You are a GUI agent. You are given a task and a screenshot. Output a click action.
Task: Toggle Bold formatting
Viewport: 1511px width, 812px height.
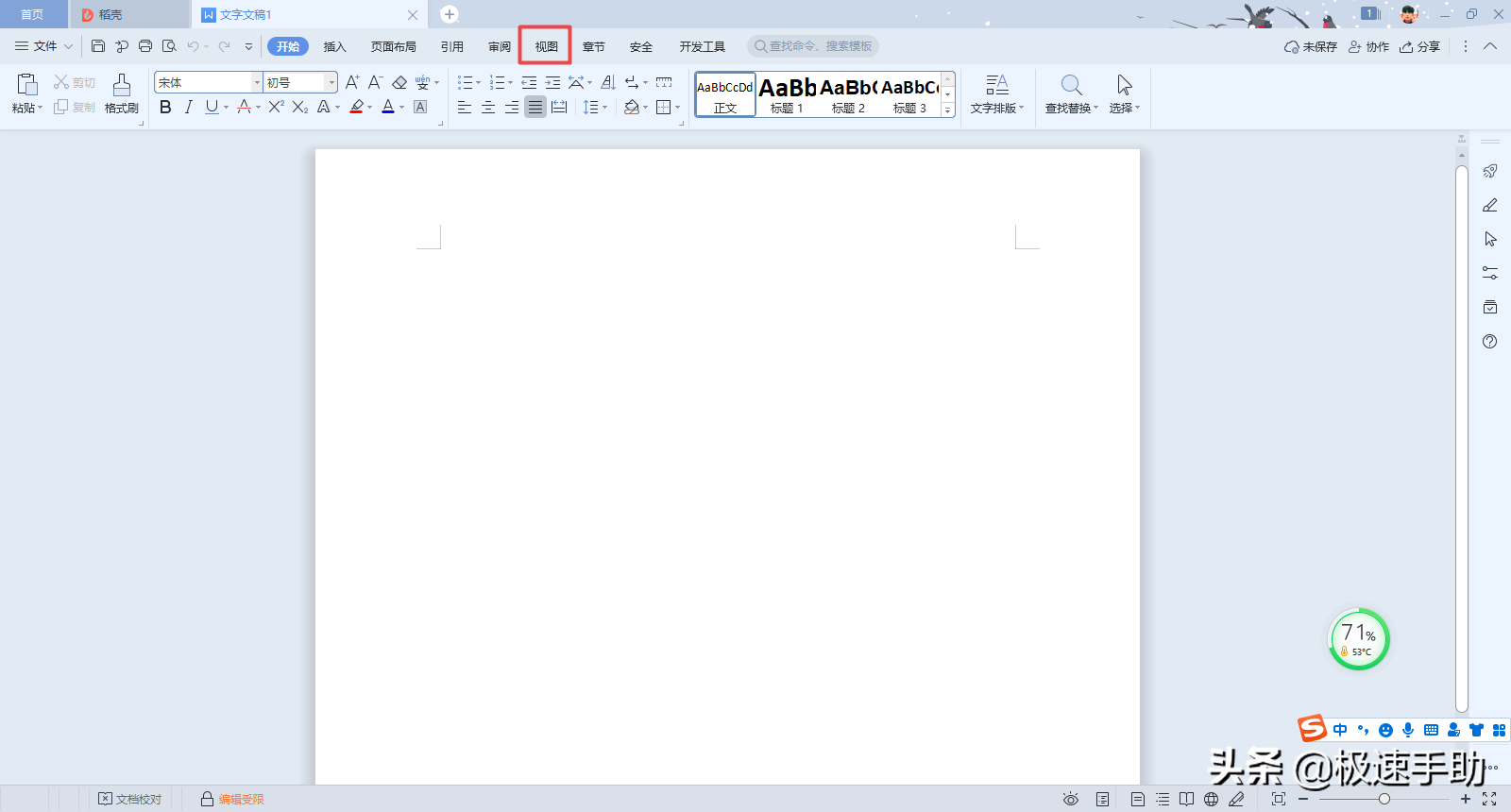click(165, 107)
